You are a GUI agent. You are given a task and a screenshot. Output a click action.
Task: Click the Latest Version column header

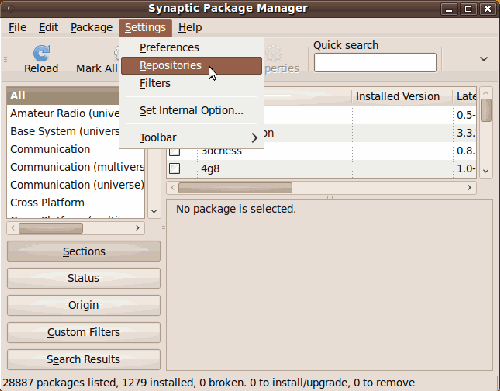(465, 97)
